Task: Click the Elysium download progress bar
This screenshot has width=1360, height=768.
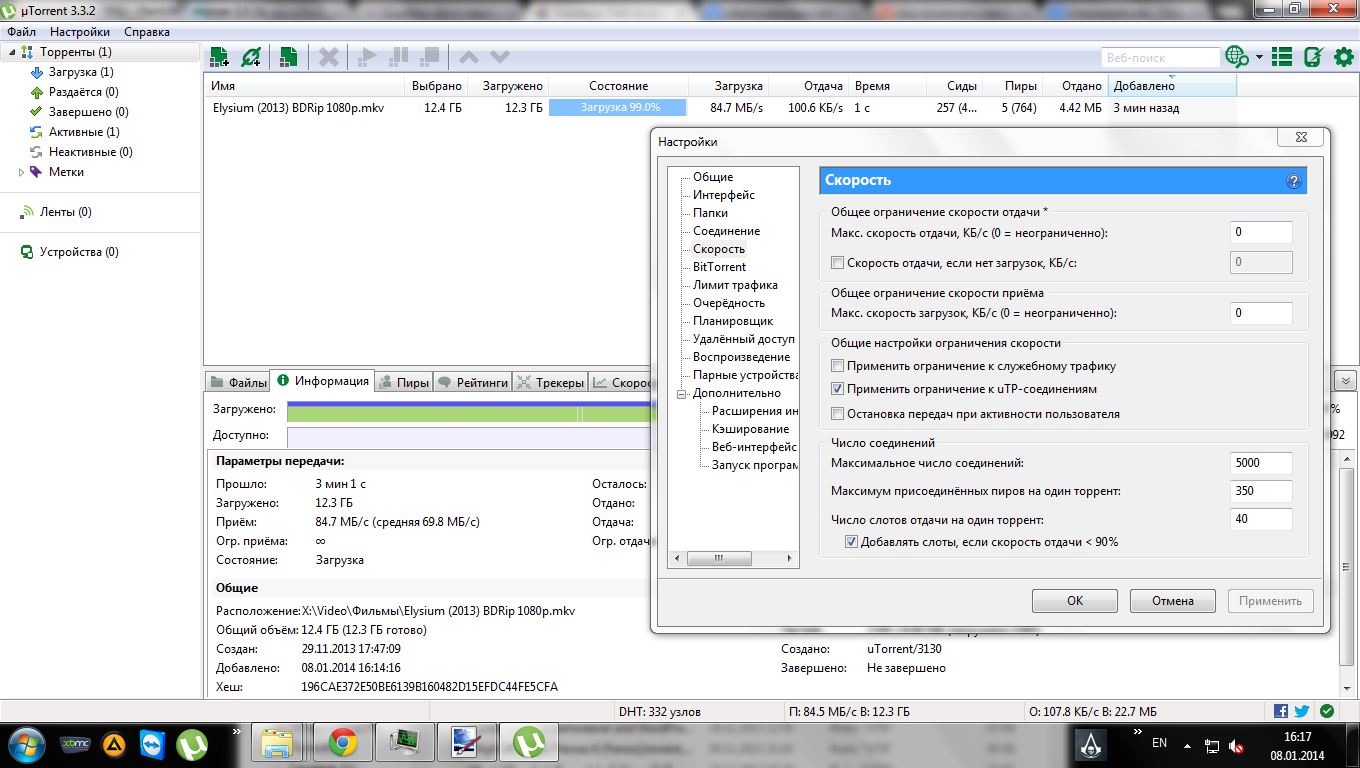Action: coord(617,108)
